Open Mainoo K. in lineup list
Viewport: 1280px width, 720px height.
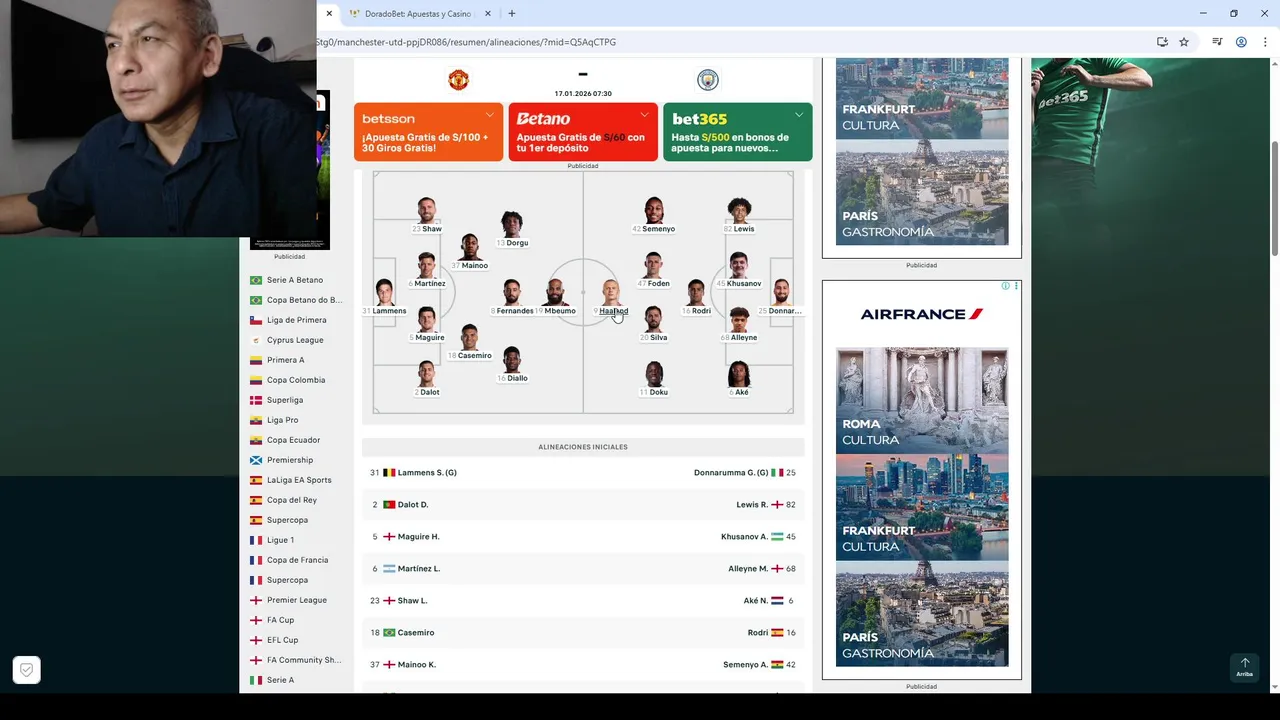pyautogui.click(x=417, y=665)
